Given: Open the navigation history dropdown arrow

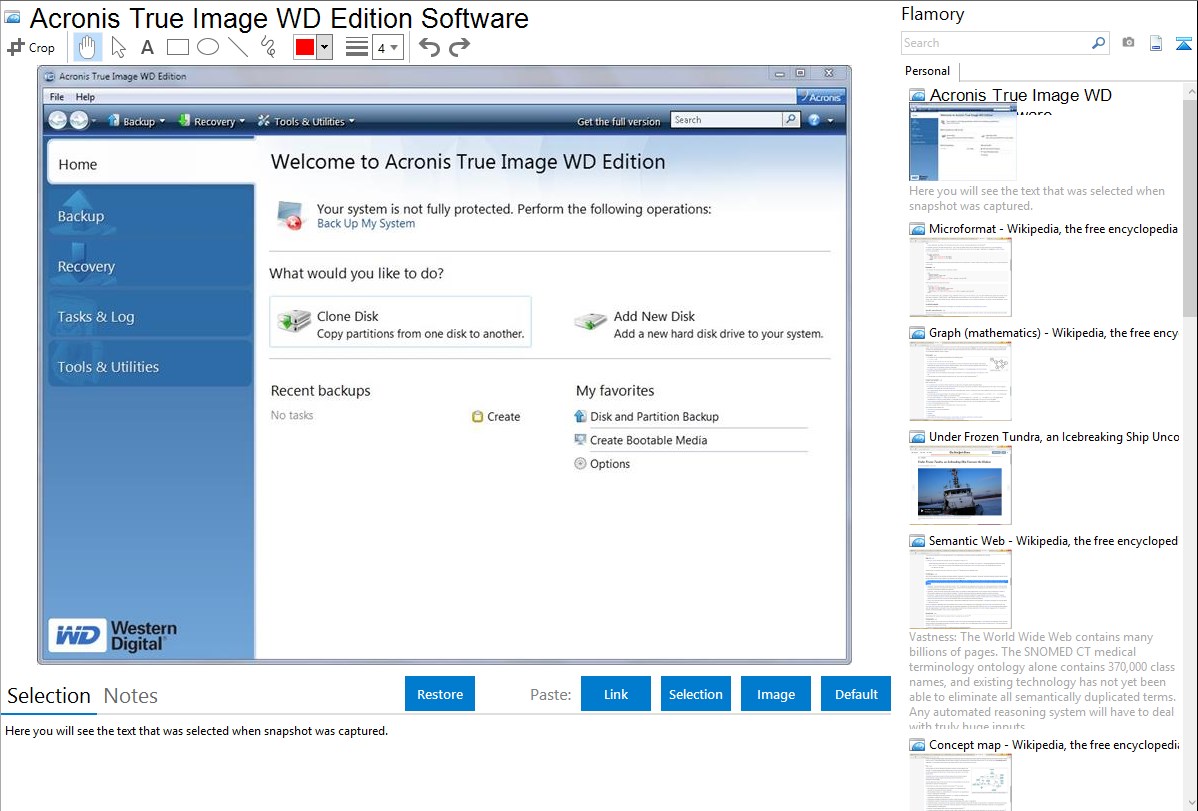Looking at the screenshot, I should click(94, 121).
